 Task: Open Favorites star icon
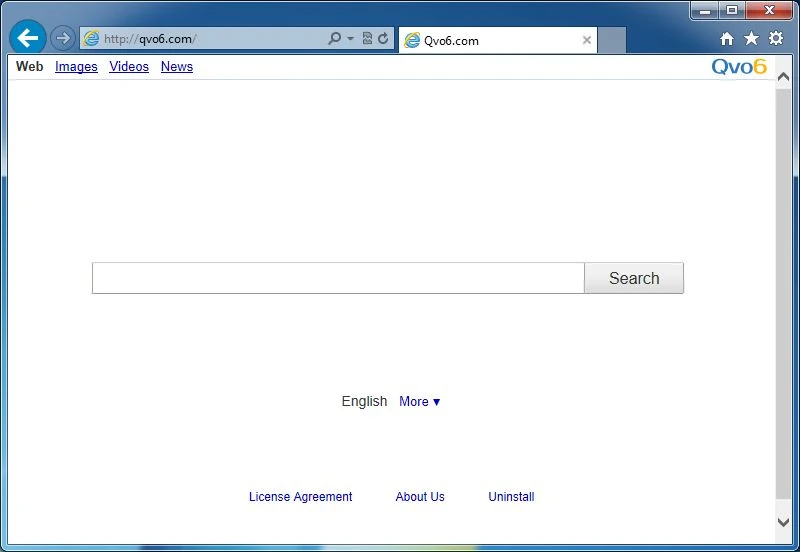pyautogui.click(x=751, y=38)
